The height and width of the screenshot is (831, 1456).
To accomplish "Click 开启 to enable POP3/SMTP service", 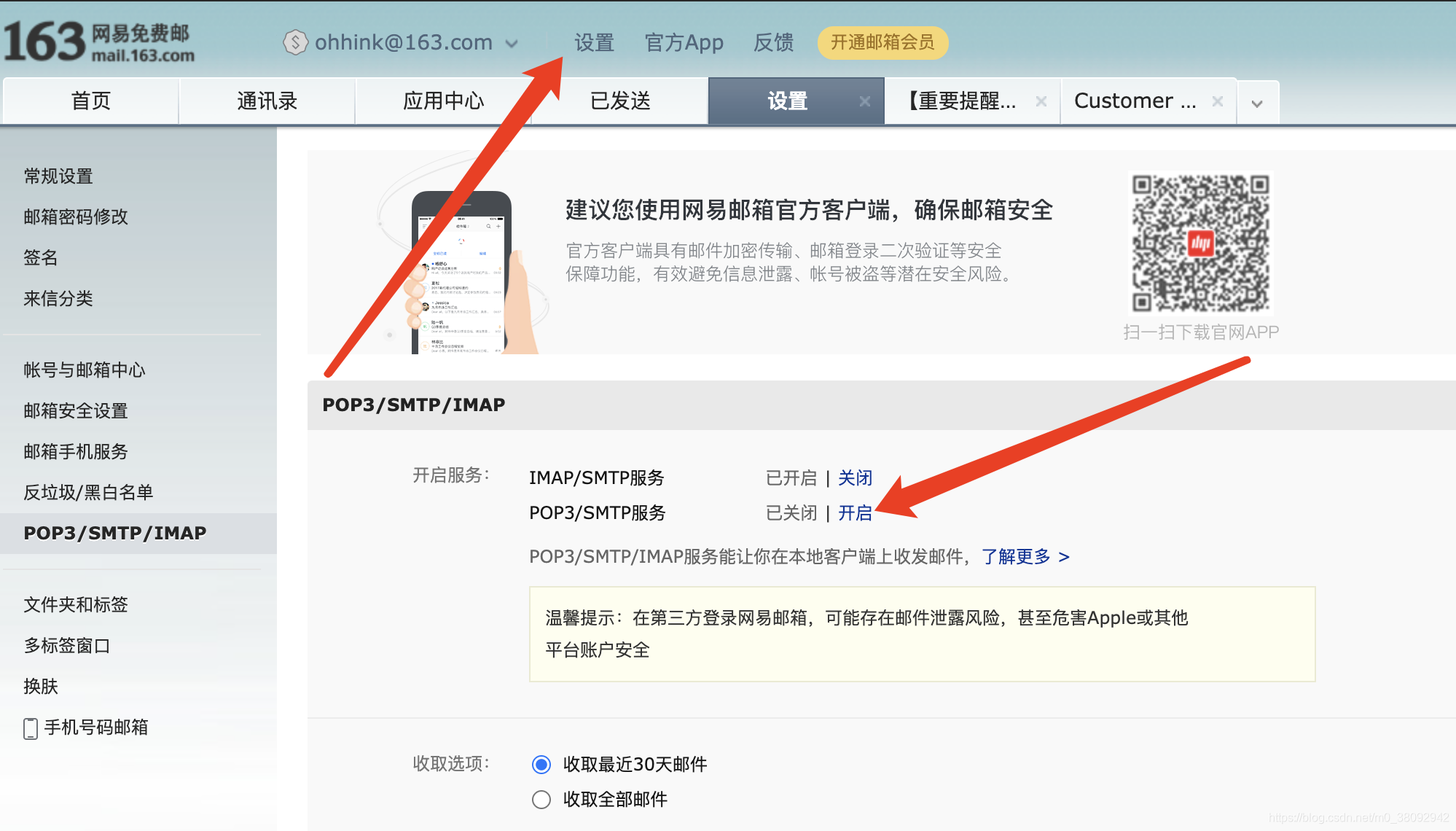I will [x=855, y=513].
